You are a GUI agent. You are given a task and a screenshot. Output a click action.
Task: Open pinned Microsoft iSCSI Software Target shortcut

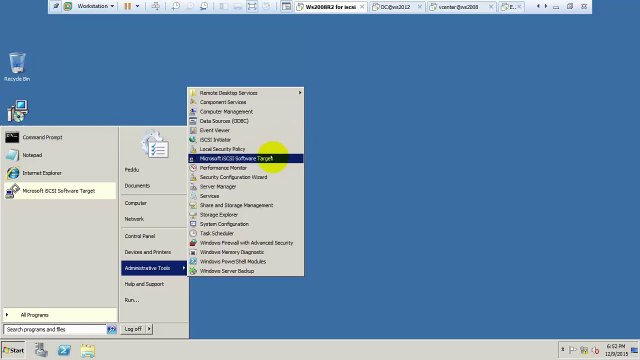pos(60,191)
